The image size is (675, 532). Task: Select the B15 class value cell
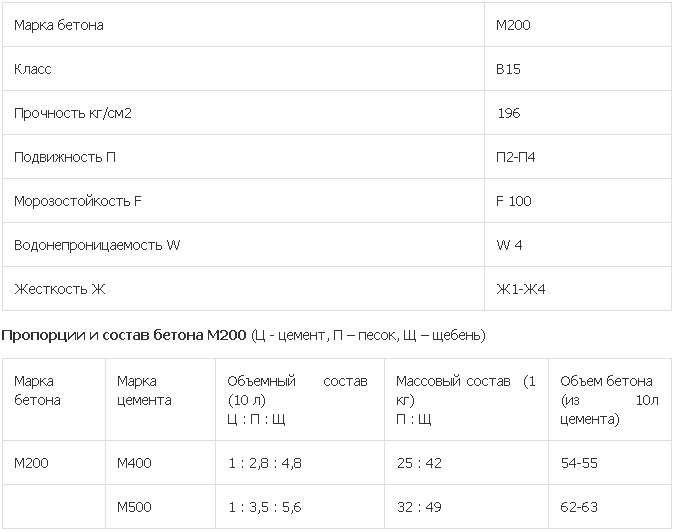[508, 70]
